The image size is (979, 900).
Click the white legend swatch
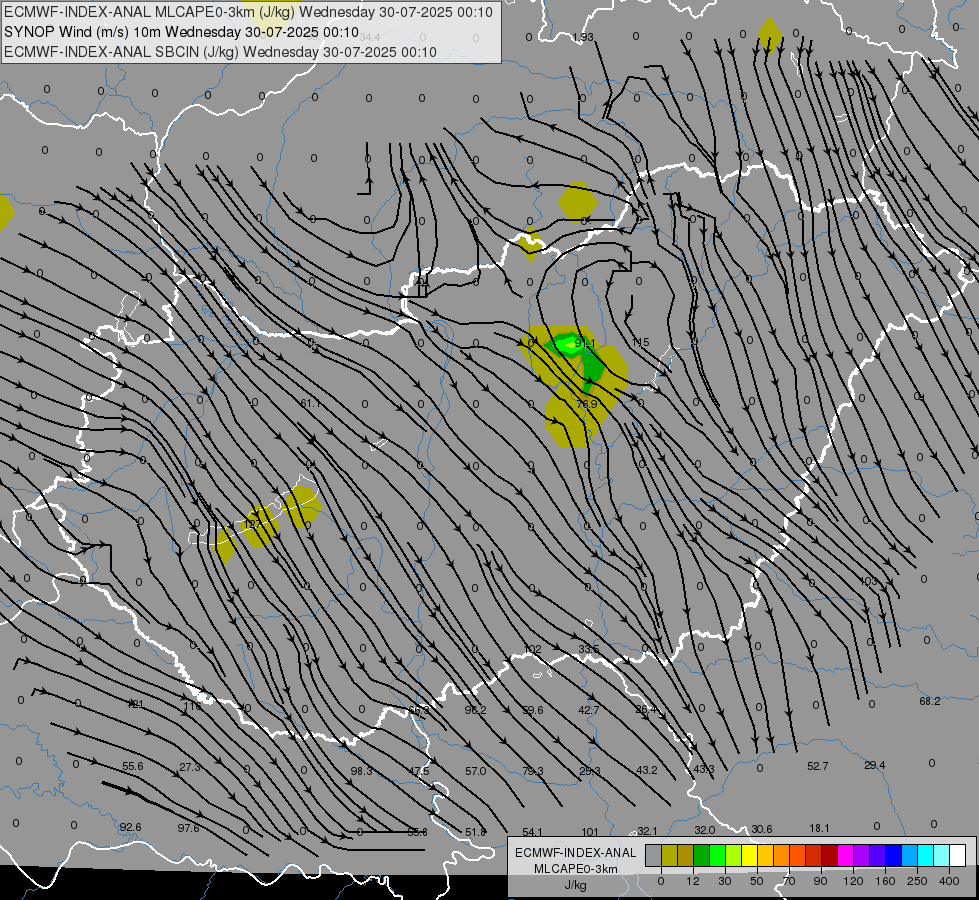coord(958,855)
